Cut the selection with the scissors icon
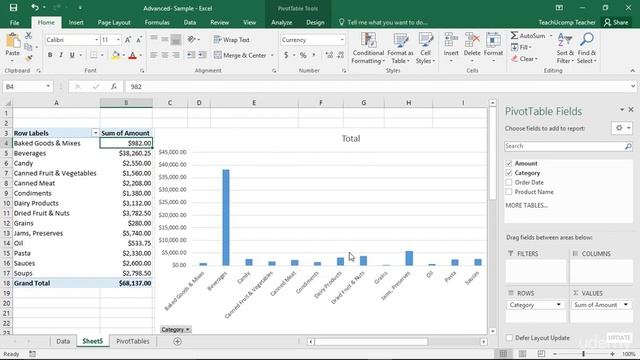This screenshot has height=360, width=640. click(x=28, y=36)
